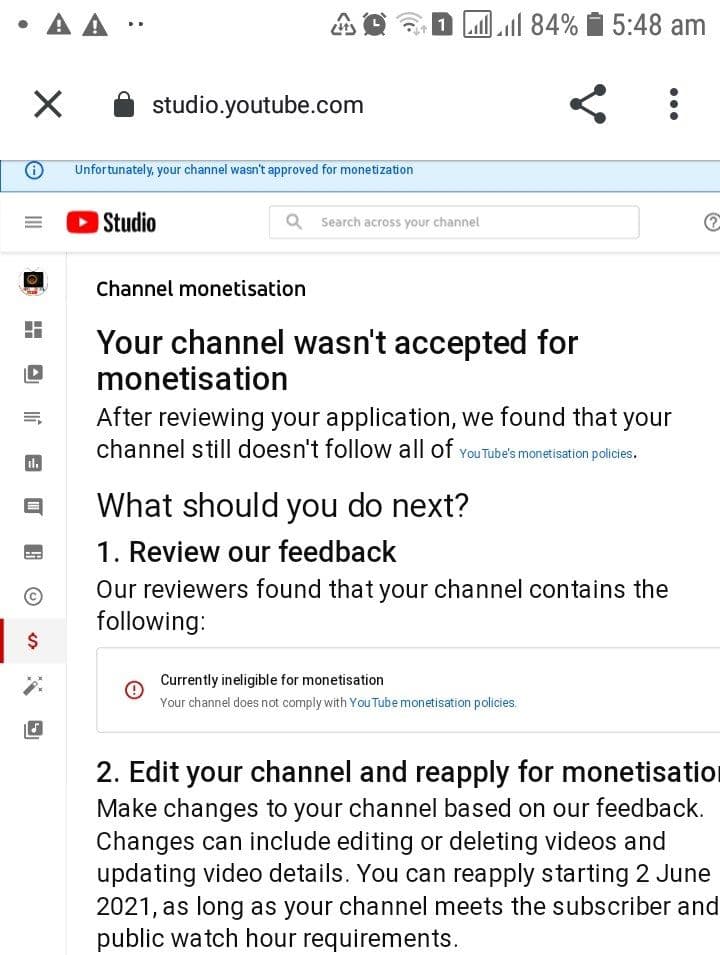Viewport: 720px width, 955px height.
Task: Click the YouTube Studio logo
Action: click(x=111, y=222)
